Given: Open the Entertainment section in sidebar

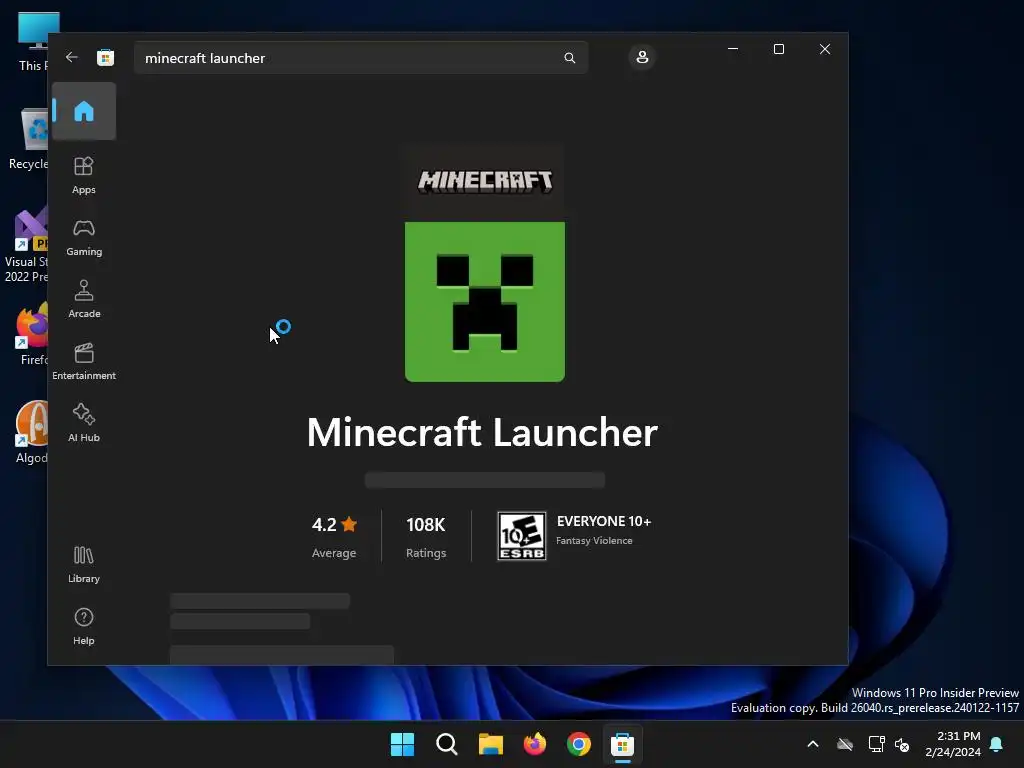Looking at the screenshot, I should pos(84,361).
